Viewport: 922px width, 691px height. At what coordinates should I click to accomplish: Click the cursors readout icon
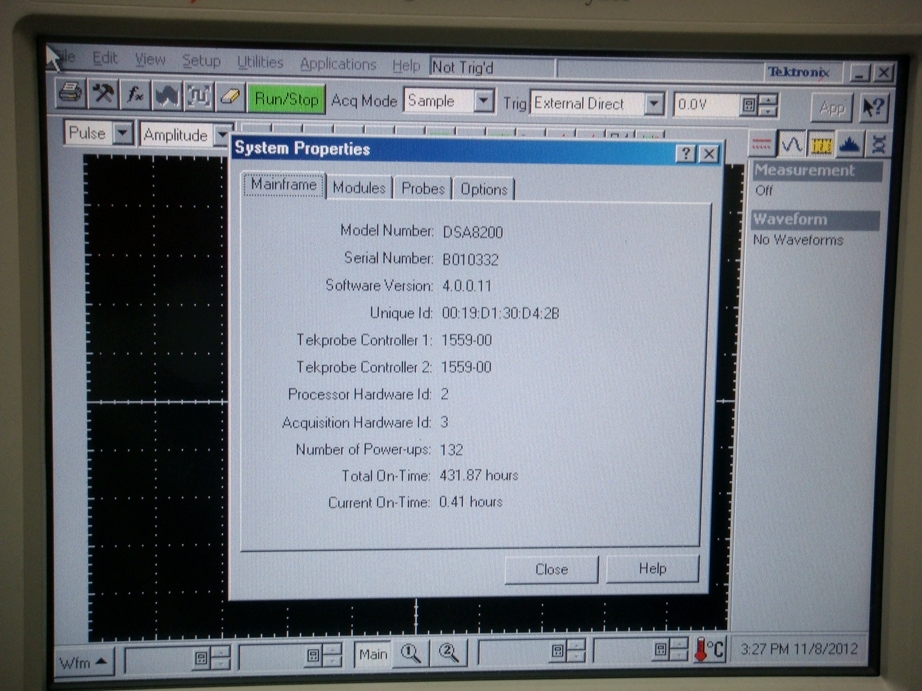click(878, 144)
